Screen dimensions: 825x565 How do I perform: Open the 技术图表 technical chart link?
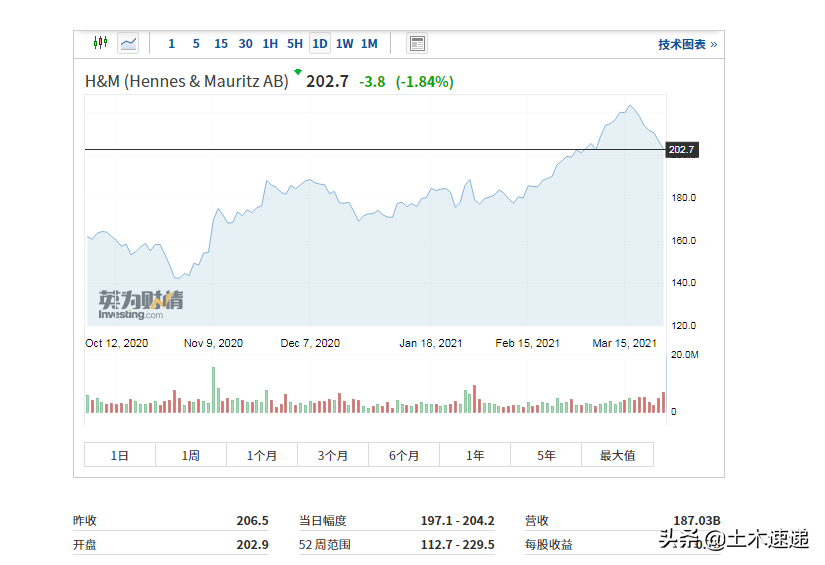click(x=687, y=45)
